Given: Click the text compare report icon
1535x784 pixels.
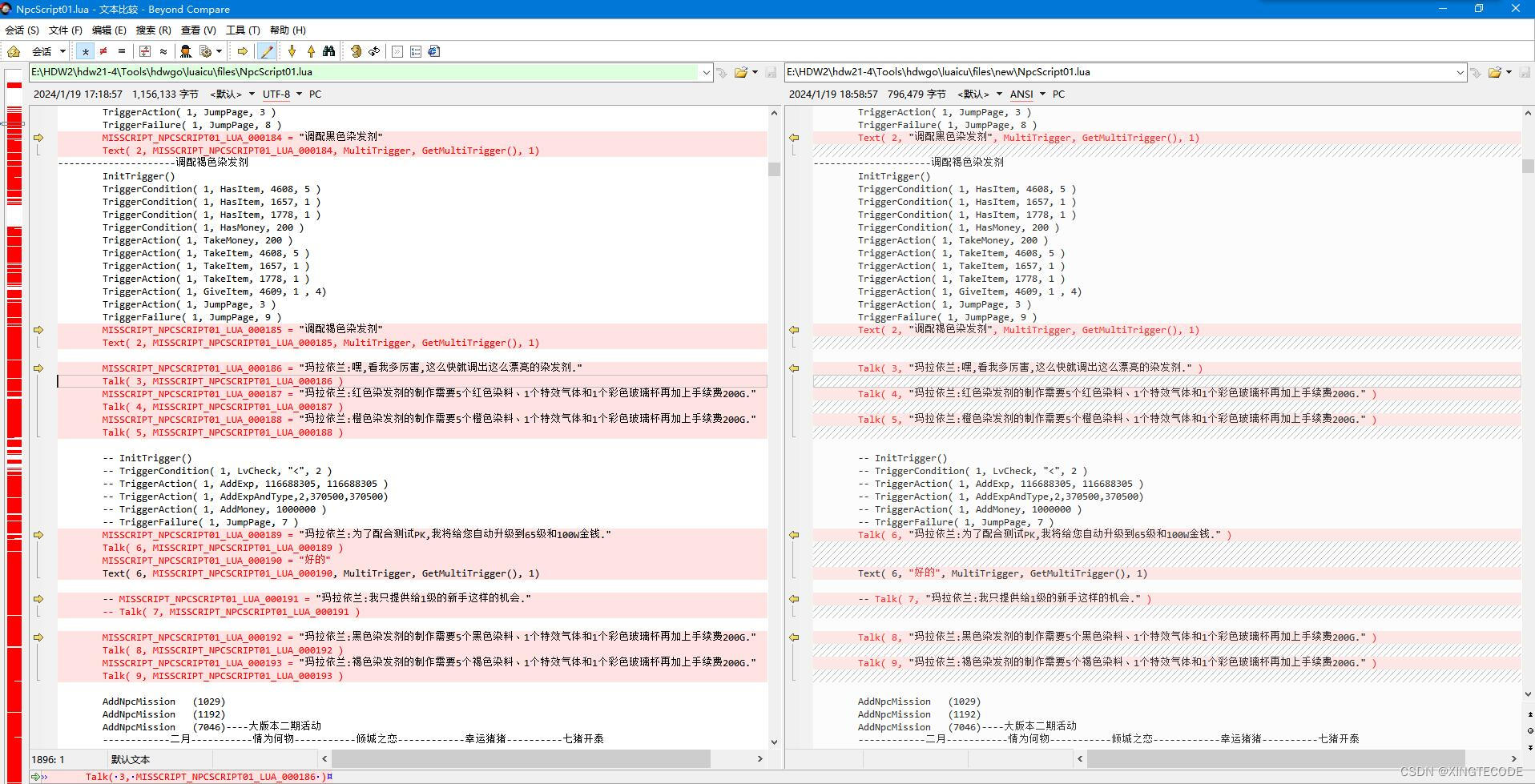Looking at the screenshot, I should point(434,51).
